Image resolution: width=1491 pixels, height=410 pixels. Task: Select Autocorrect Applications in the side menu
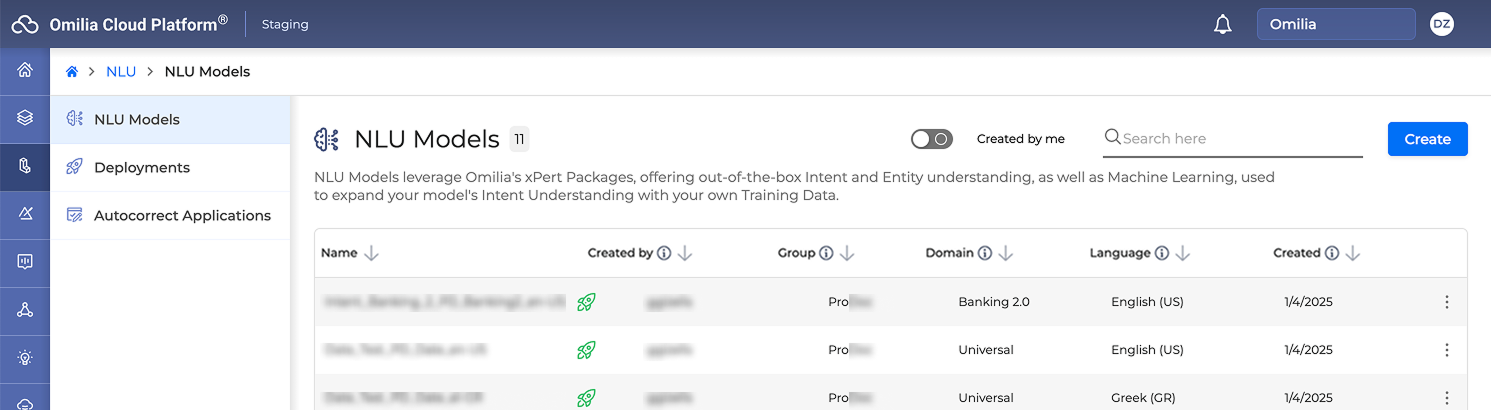[x=182, y=216]
